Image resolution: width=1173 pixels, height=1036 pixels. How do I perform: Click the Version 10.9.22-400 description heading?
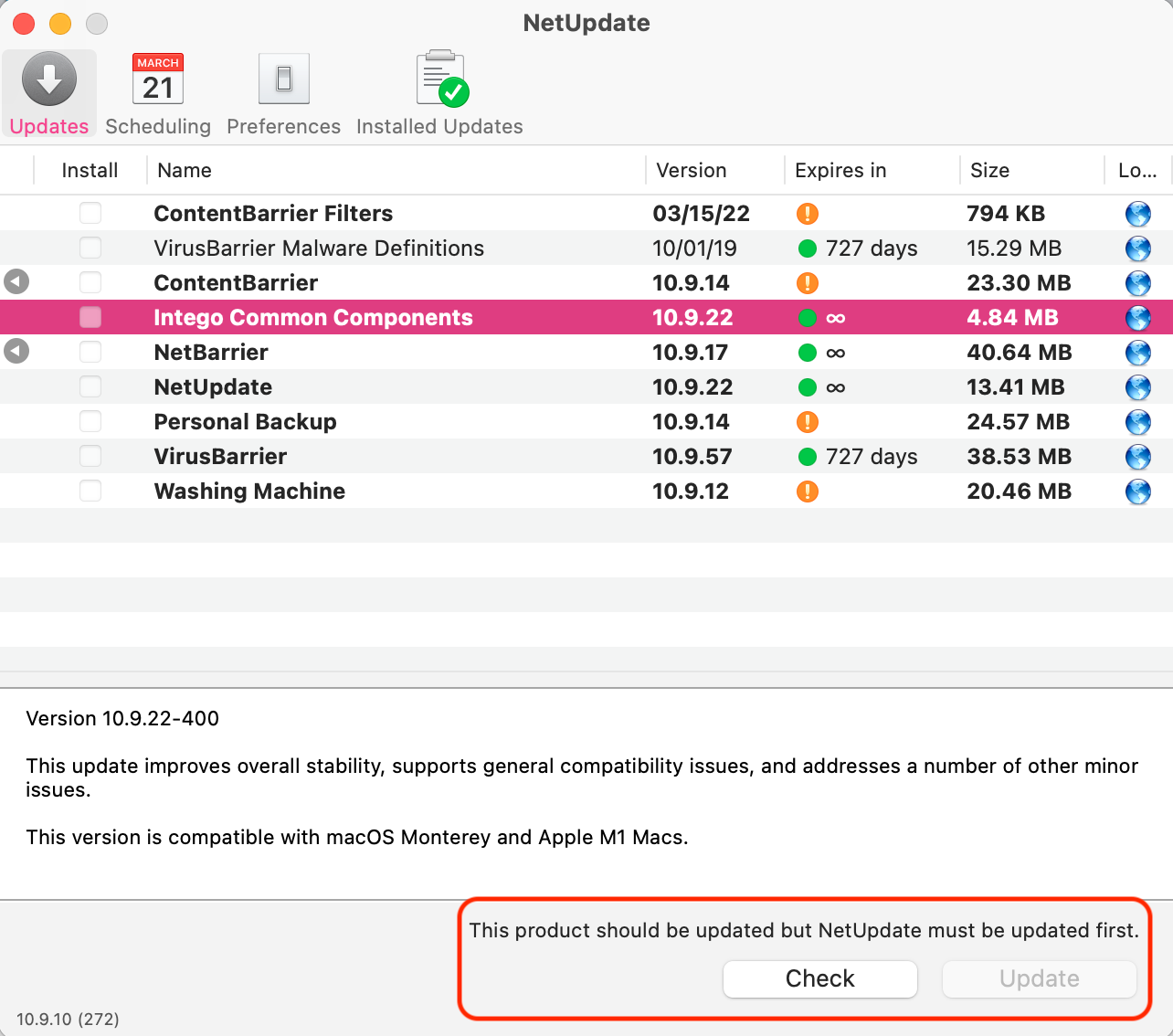(122, 719)
